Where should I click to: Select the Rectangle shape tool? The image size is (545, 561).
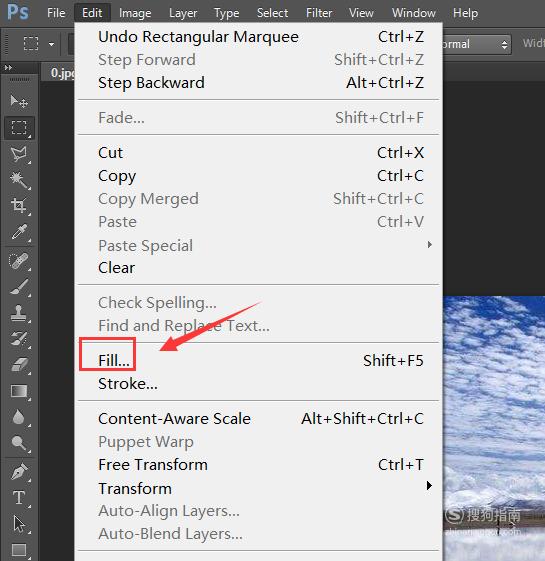pos(19,550)
